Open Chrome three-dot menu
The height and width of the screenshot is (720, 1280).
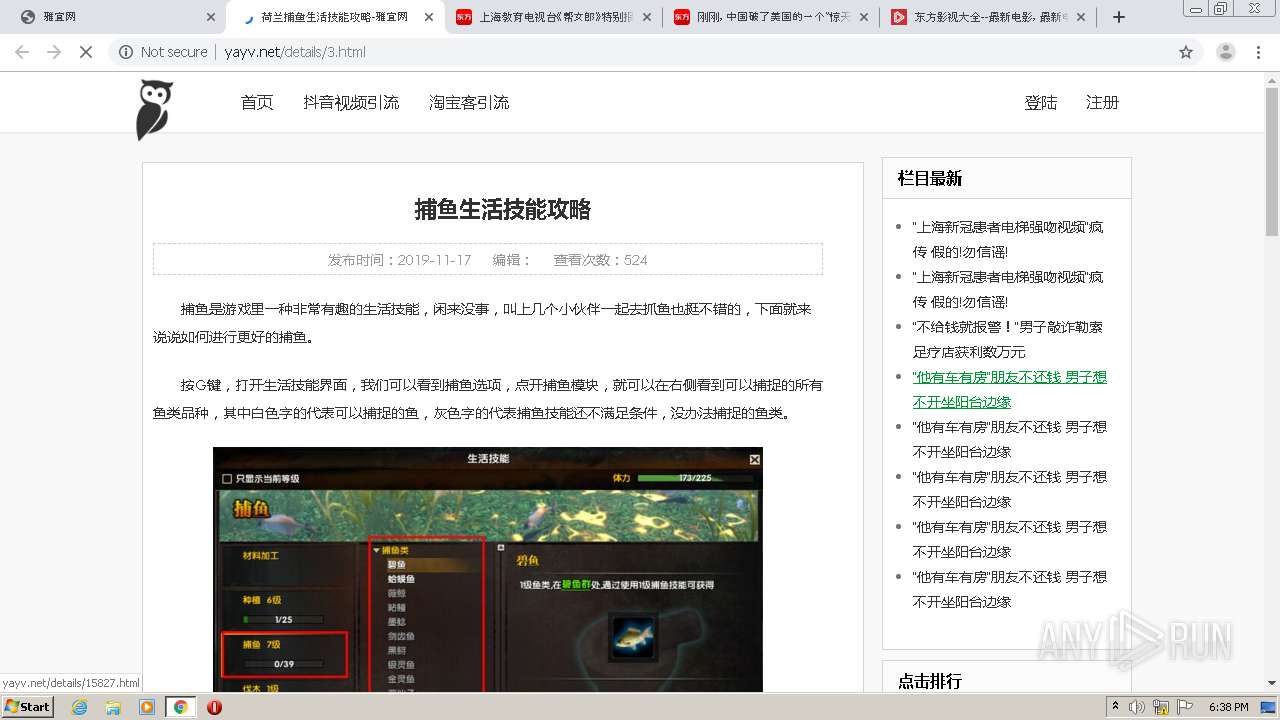click(x=1259, y=52)
